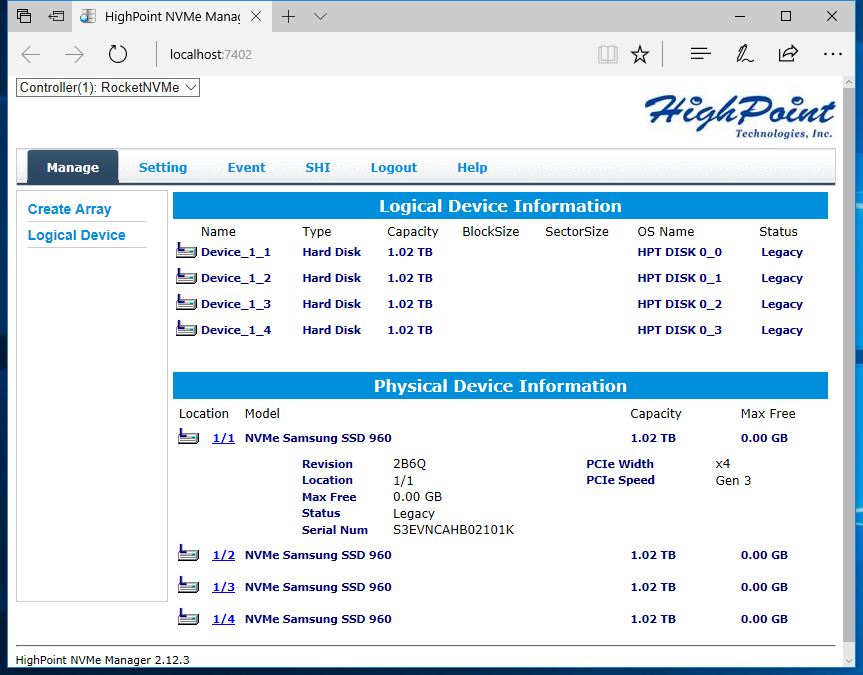Add page to favorites with star icon
Image resolution: width=863 pixels, height=675 pixels.
(x=640, y=55)
